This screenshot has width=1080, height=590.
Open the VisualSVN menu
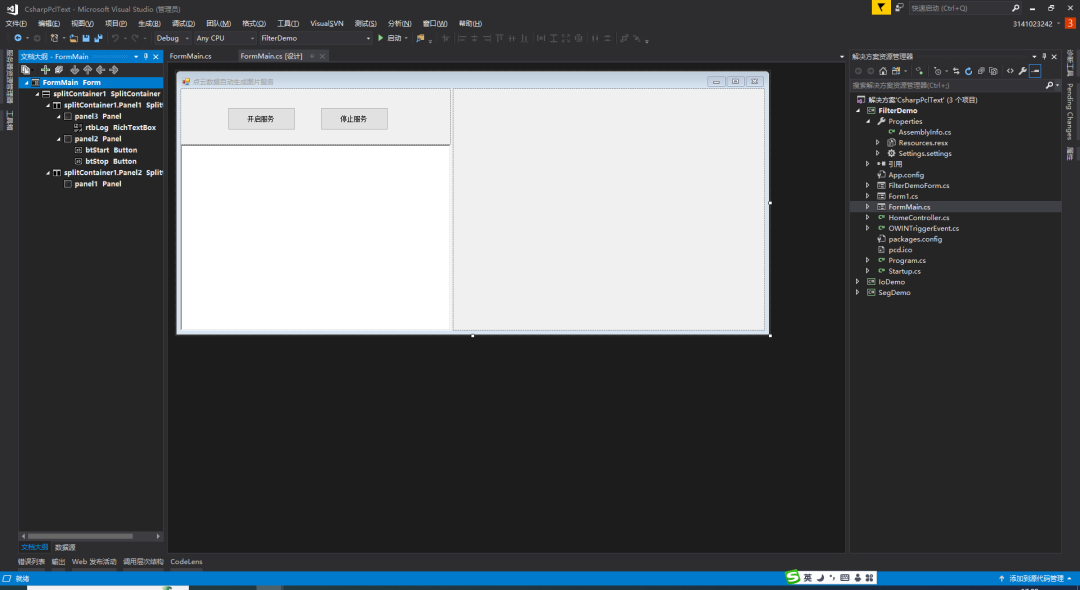(x=327, y=23)
